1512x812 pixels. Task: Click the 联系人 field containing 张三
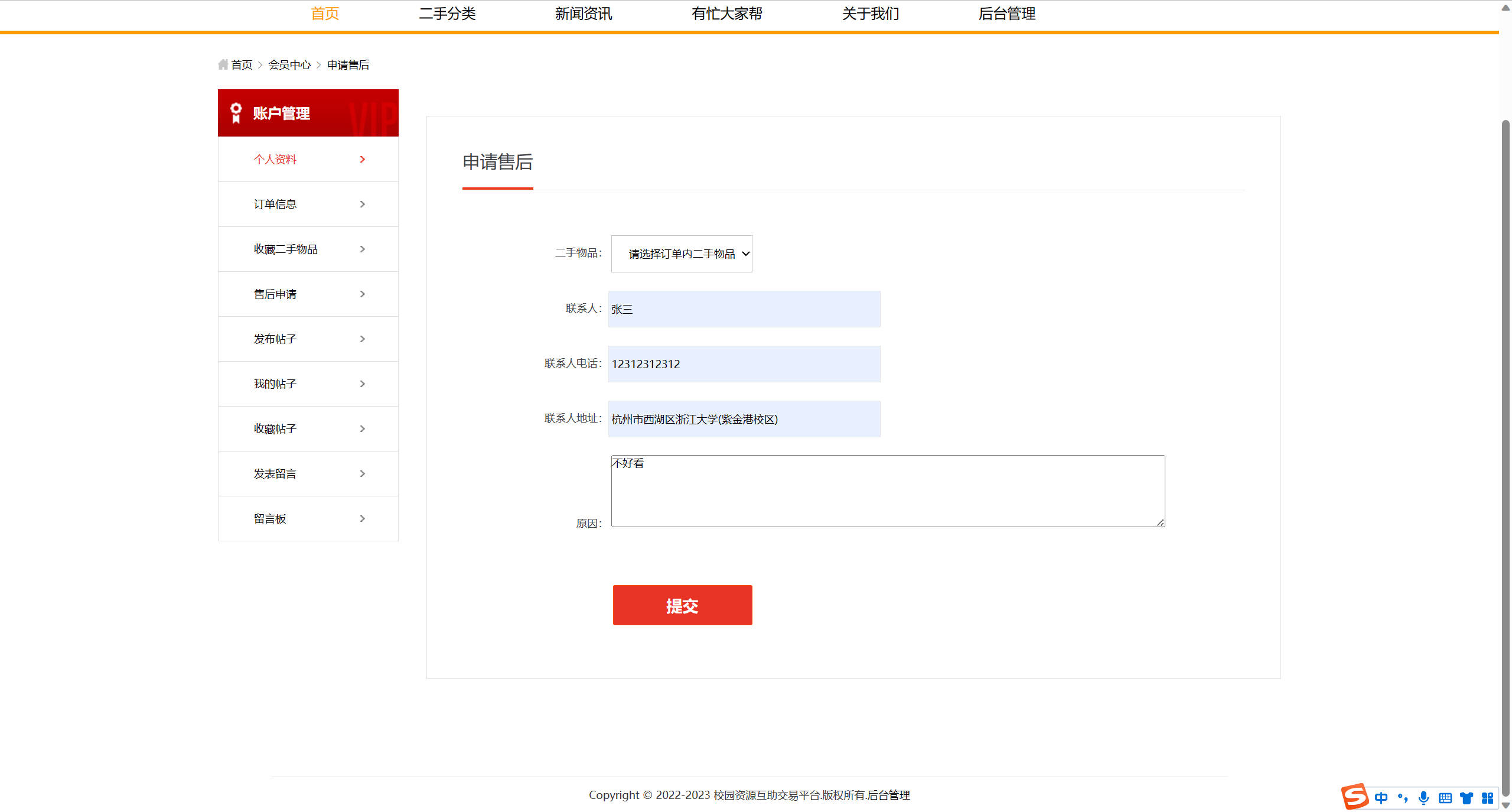pos(744,308)
